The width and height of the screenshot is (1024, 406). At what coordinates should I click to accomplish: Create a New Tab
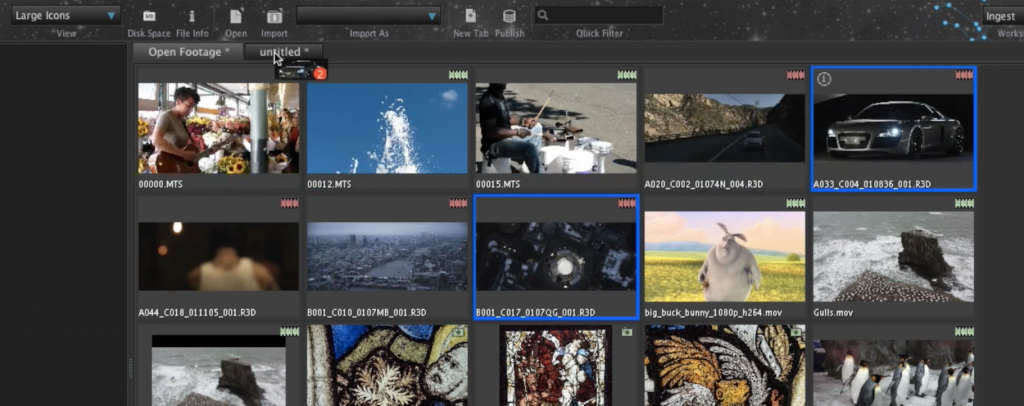[x=470, y=16]
